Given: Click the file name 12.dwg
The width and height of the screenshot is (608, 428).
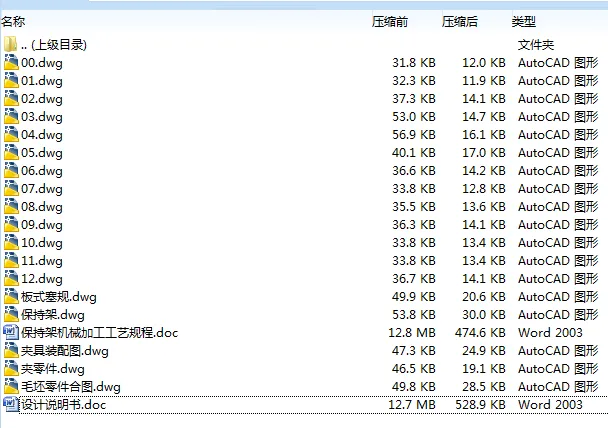Looking at the screenshot, I should 42,279.
